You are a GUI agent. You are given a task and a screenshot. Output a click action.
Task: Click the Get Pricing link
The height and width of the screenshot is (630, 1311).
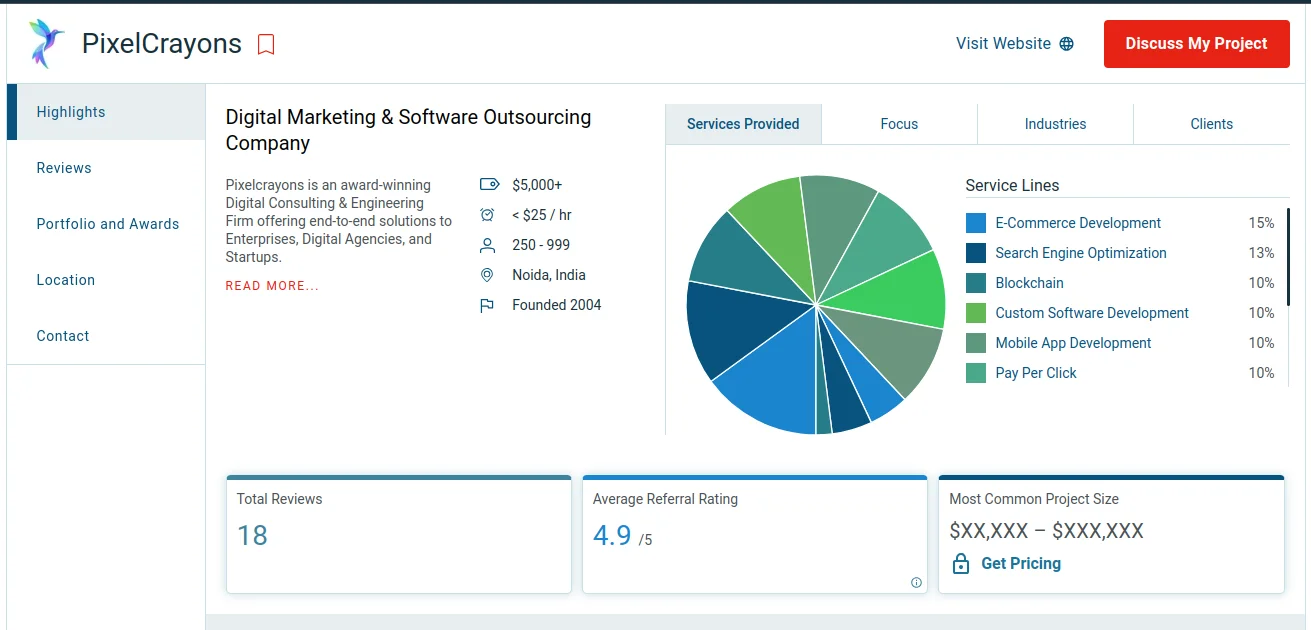(1021, 563)
